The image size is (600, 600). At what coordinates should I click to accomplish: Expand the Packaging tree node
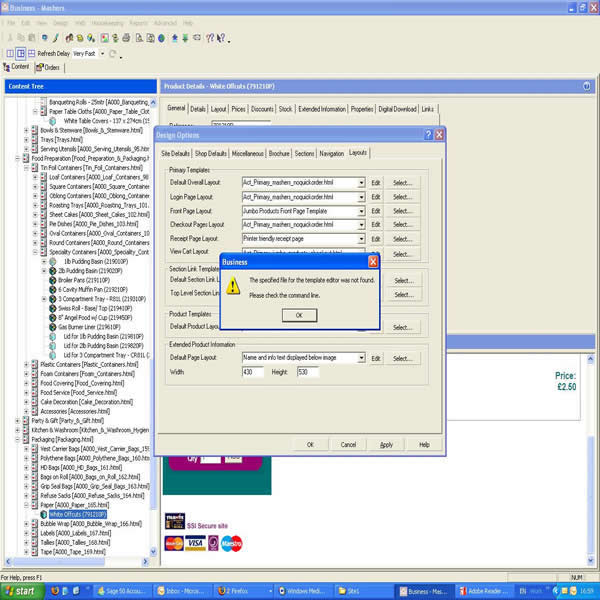pyautogui.click(x=19, y=439)
